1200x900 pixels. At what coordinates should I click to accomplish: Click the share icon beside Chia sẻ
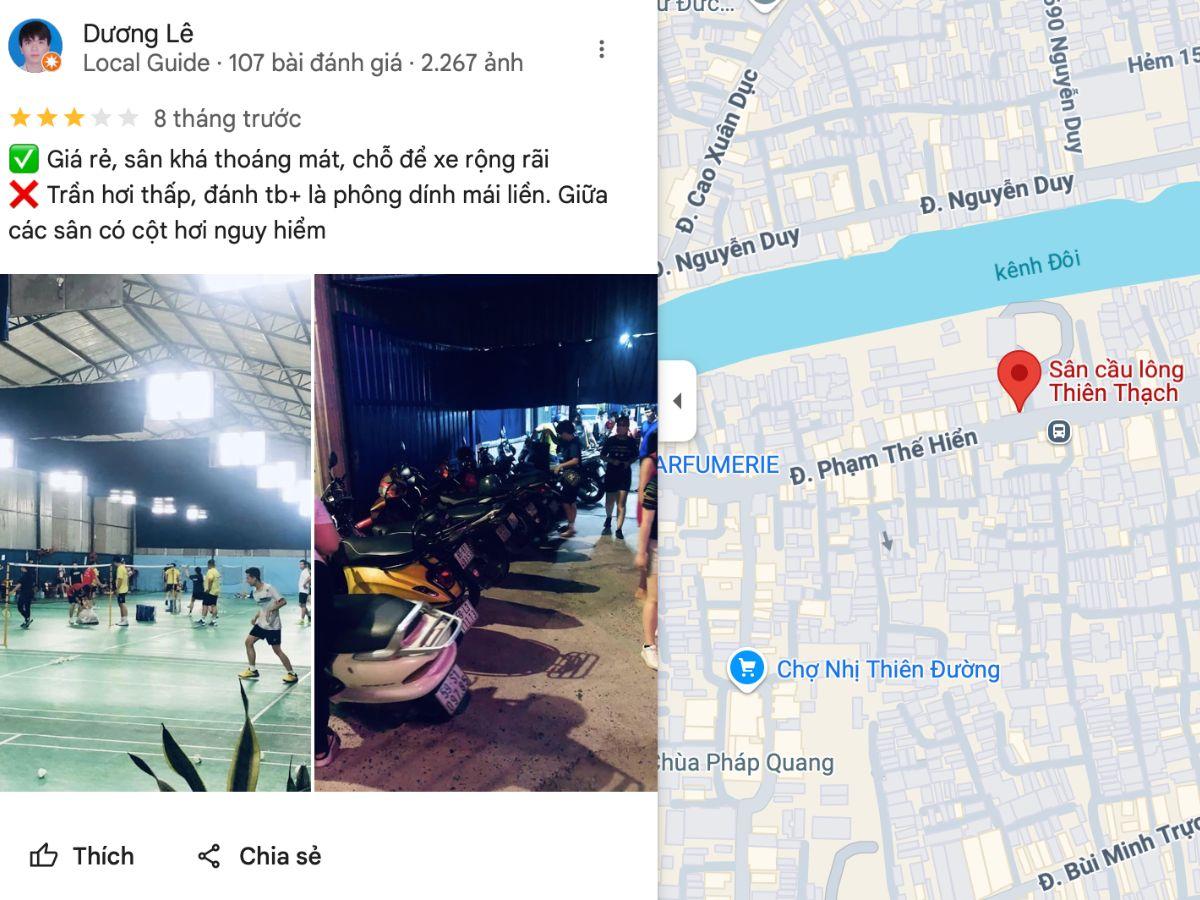tap(209, 856)
